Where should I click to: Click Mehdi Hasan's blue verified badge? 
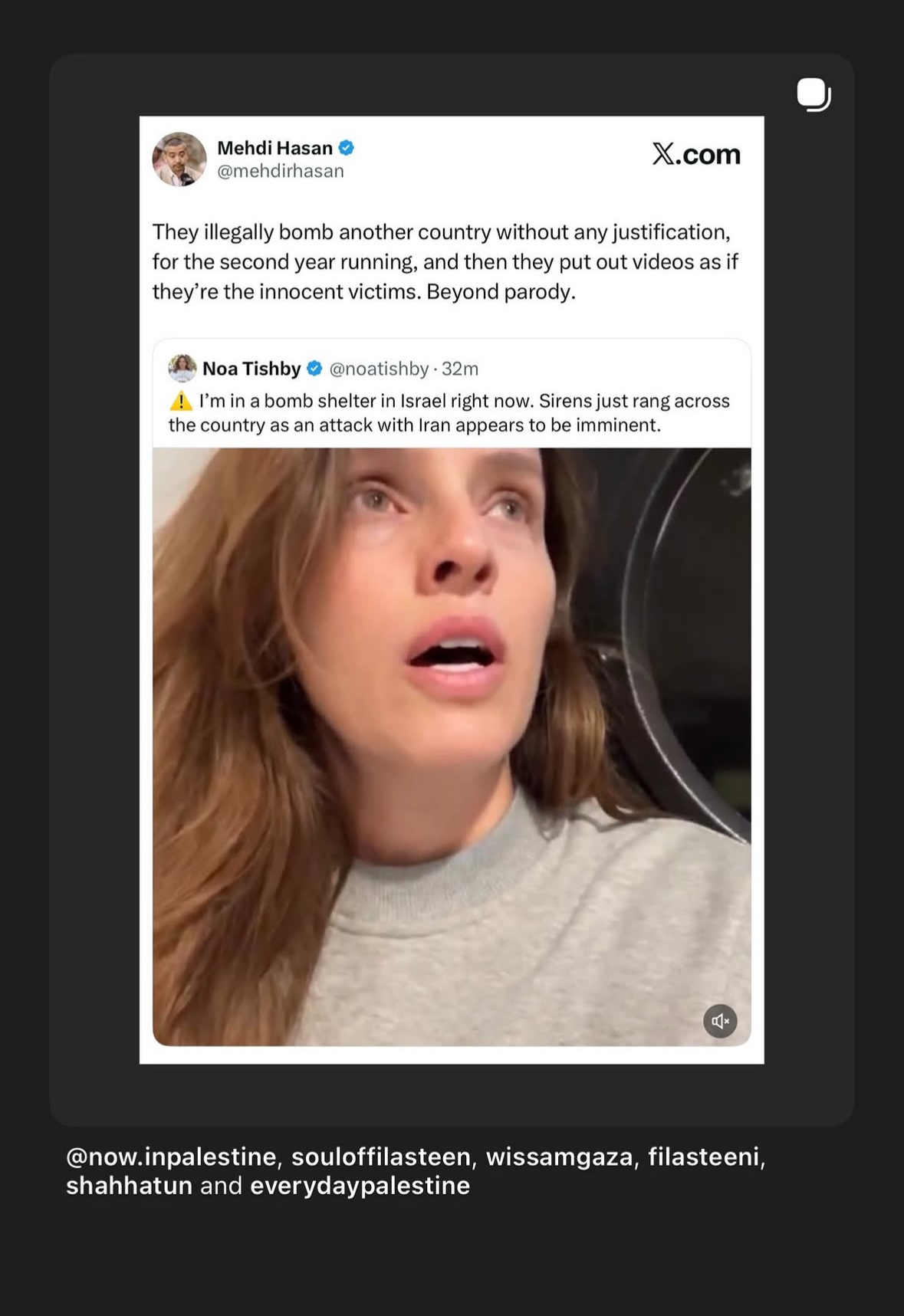point(347,147)
